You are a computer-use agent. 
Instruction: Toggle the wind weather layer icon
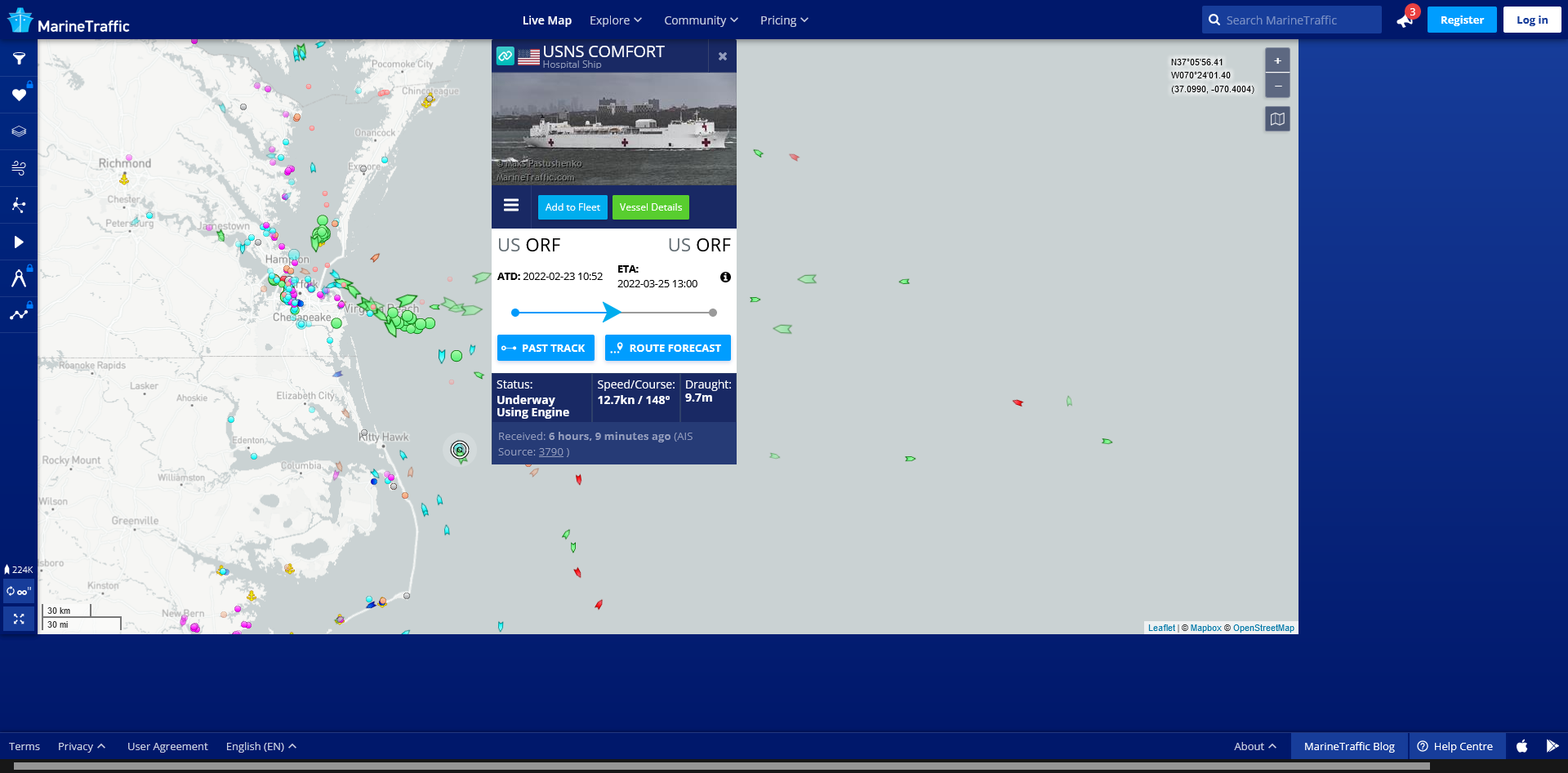point(19,168)
